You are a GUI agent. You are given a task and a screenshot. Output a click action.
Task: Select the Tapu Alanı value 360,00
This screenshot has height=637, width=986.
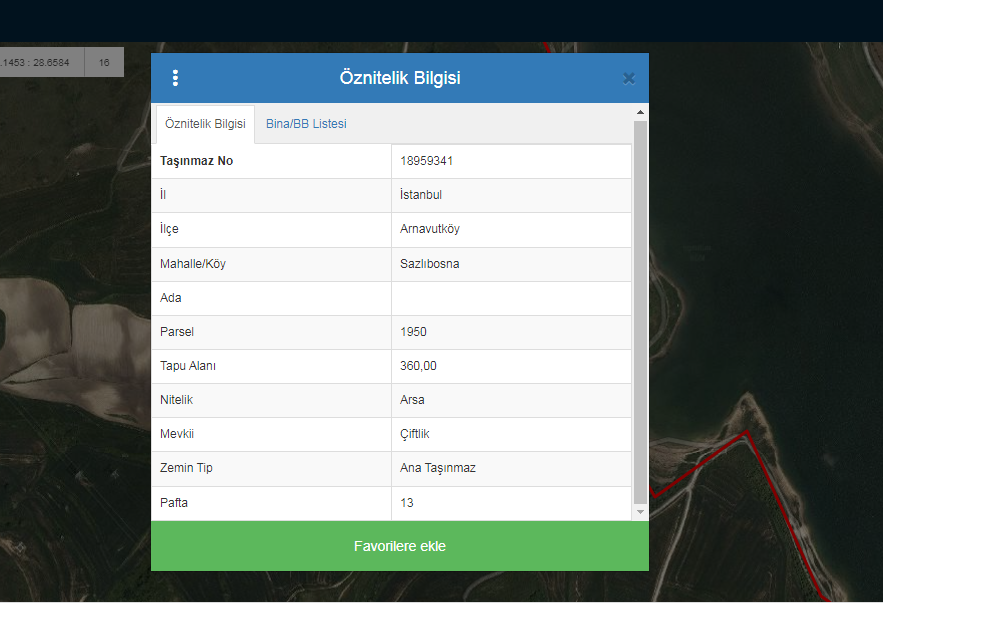(x=418, y=366)
